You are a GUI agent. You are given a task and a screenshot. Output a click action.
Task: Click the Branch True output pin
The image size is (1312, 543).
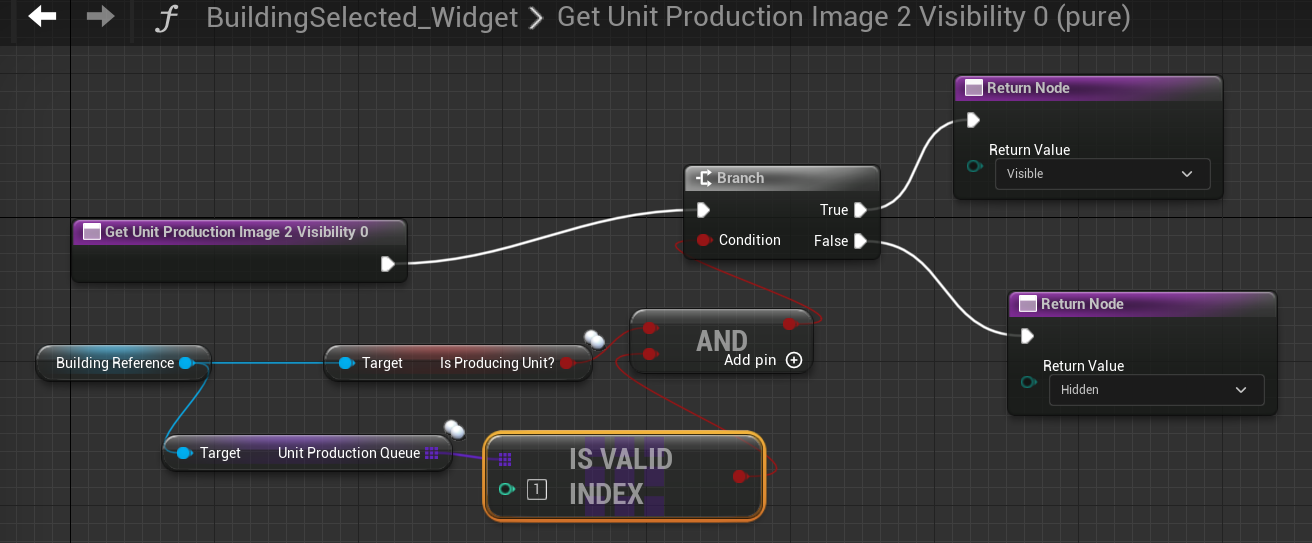860,210
